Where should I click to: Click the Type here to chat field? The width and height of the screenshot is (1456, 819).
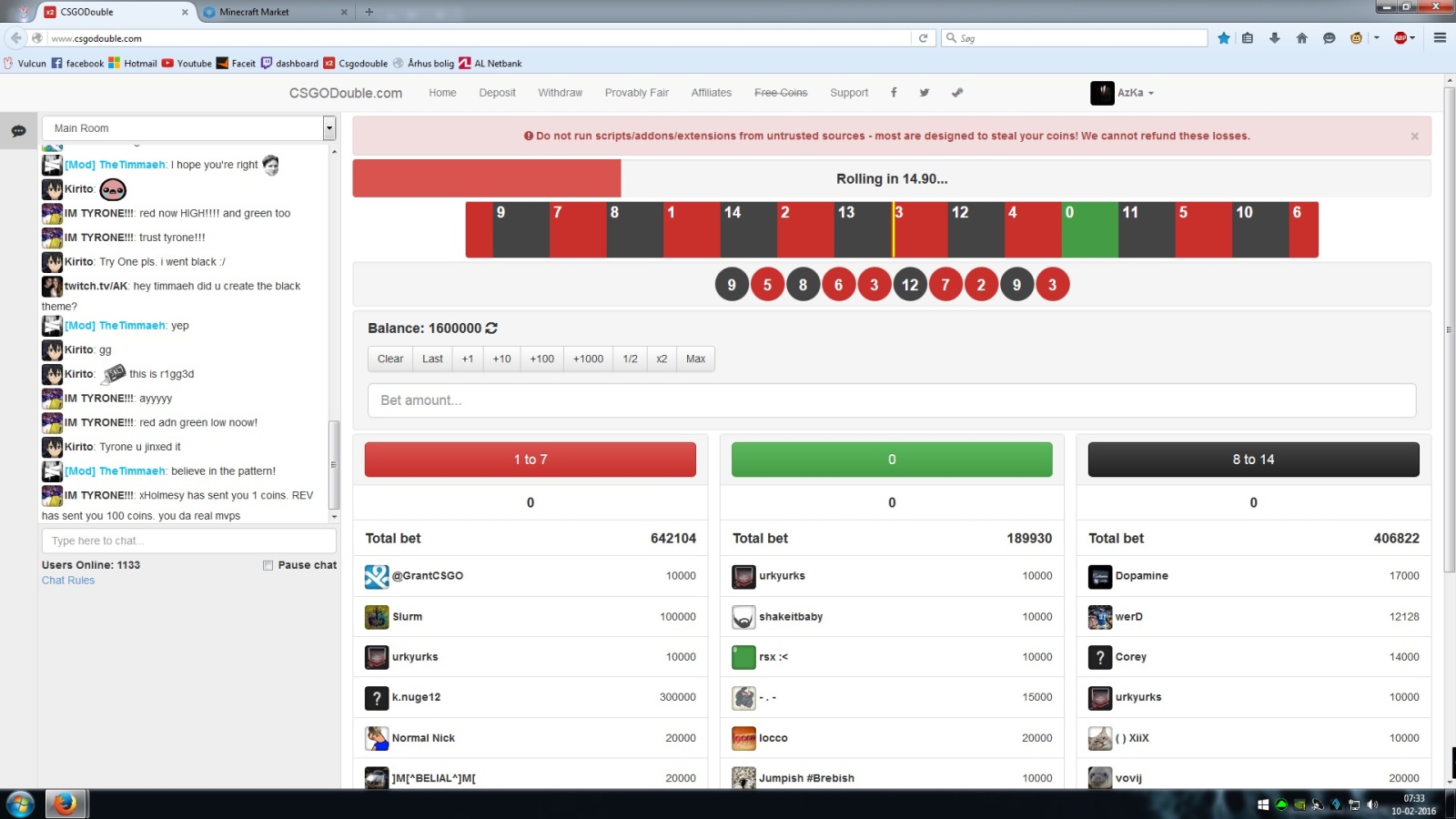(x=188, y=541)
